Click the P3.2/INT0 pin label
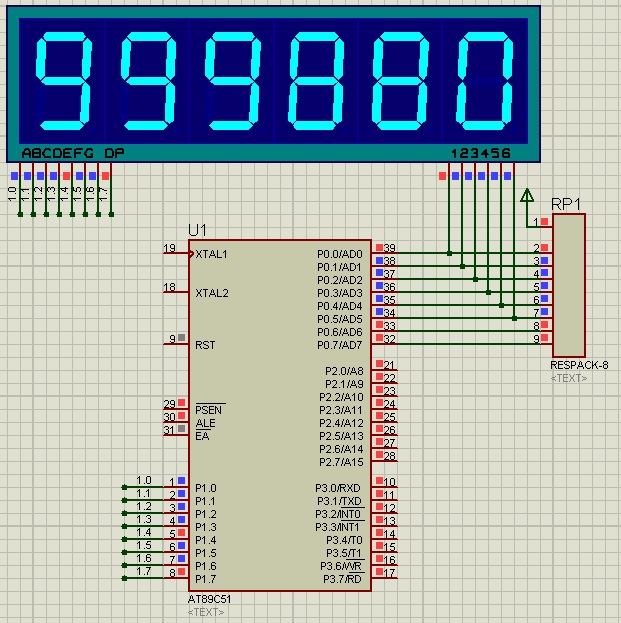This screenshot has width=621, height=623. pos(338,514)
